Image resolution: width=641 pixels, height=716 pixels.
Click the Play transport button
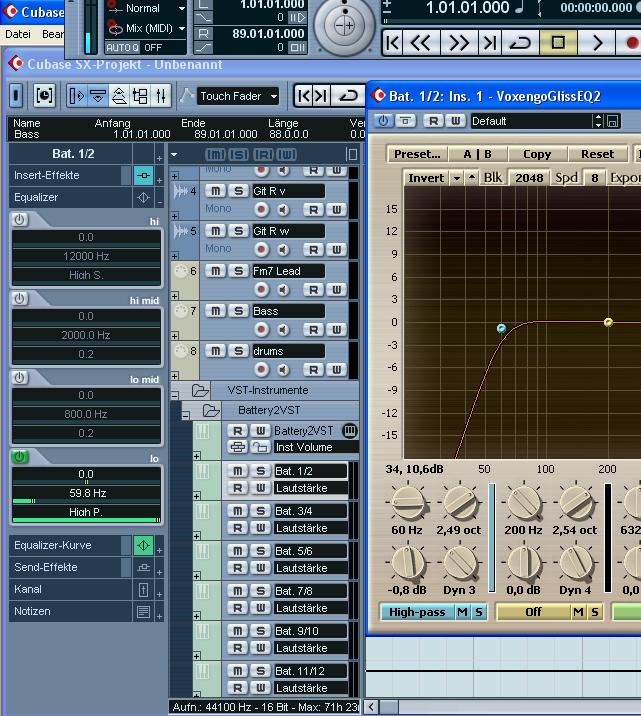click(596, 43)
